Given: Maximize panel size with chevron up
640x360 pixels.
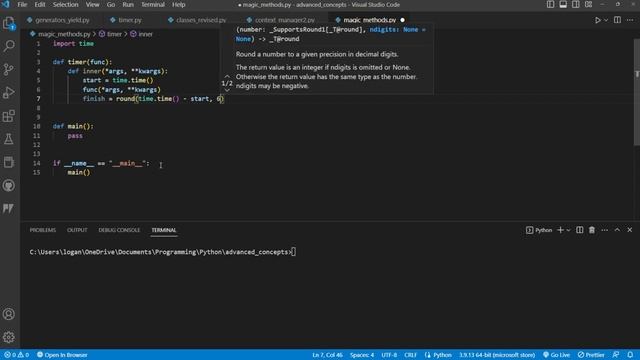Looking at the screenshot, I should (617, 230).
